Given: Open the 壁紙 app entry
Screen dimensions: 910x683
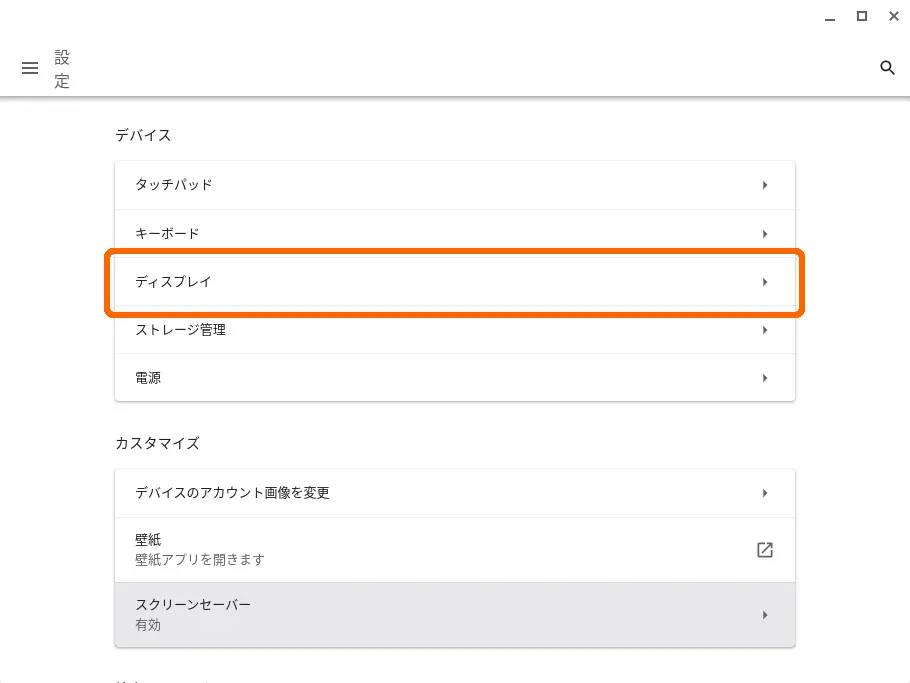Looking at the screenshot, I should coord(455,550).
